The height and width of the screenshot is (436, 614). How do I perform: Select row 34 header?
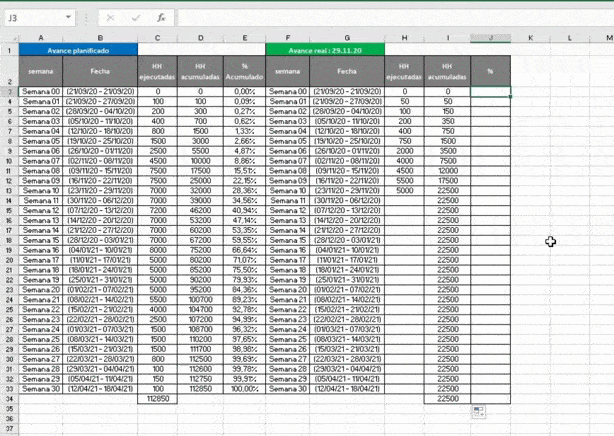pos(9,399)
